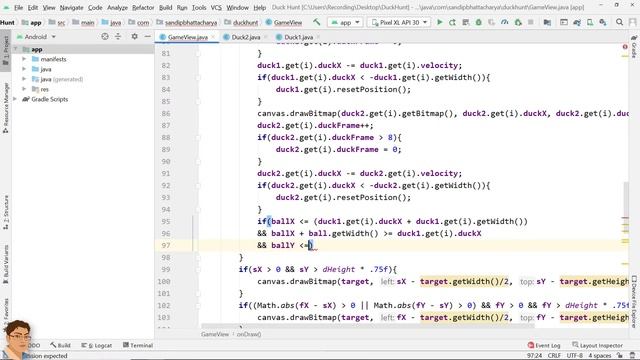Click Apply Changes and Restart Activity icon
The width and height of the screenshot is (640, 360).
coord(452,22)
